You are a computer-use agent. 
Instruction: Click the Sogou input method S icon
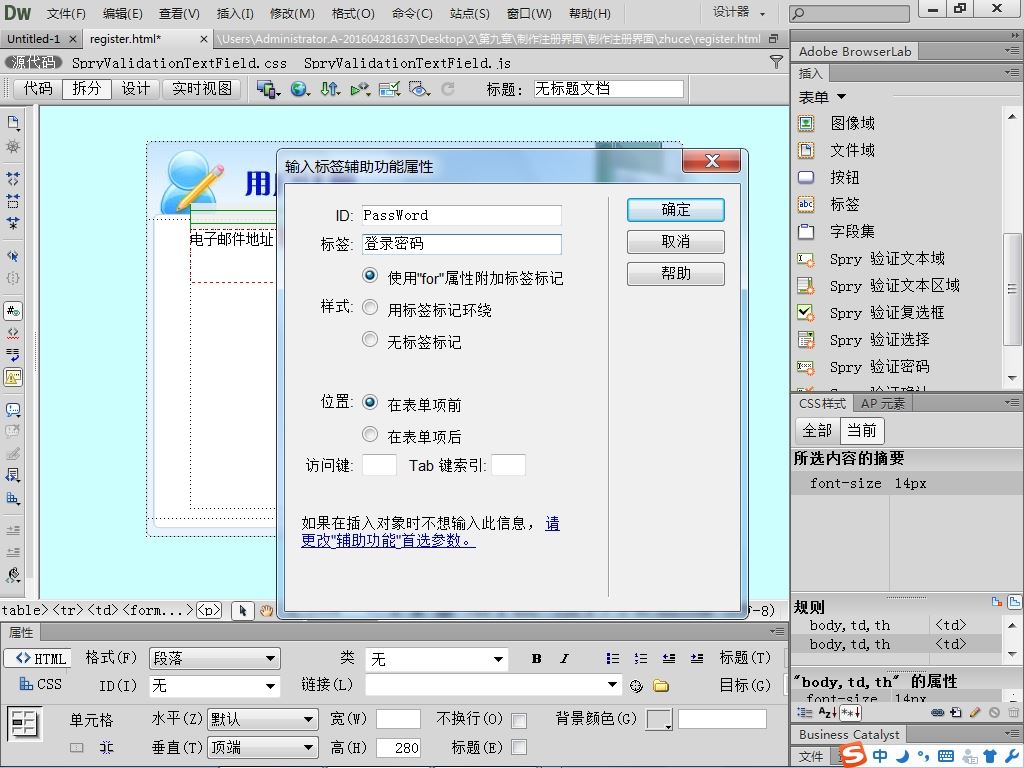(853, 756)
